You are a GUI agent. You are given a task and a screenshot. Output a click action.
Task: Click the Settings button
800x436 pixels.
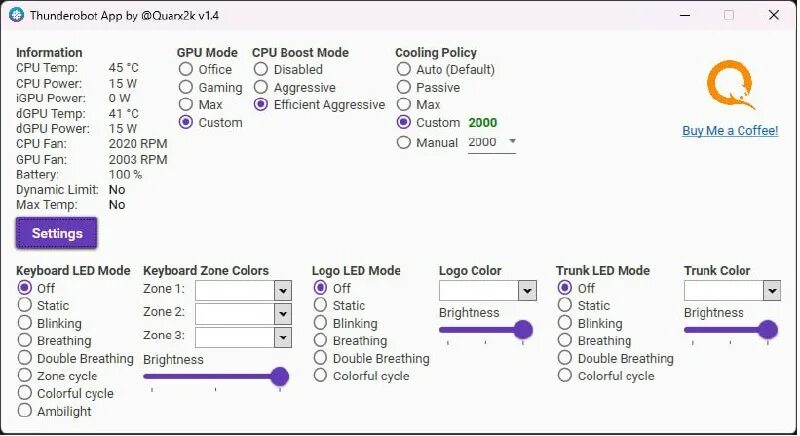click(x=57, y=233)
